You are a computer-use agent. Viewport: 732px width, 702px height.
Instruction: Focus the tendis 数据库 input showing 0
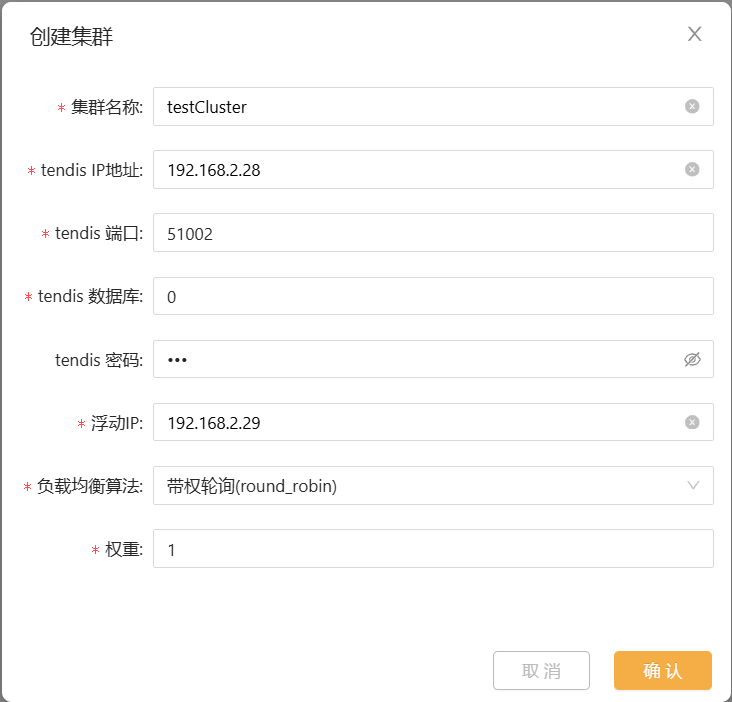click(x=433, y=296)
